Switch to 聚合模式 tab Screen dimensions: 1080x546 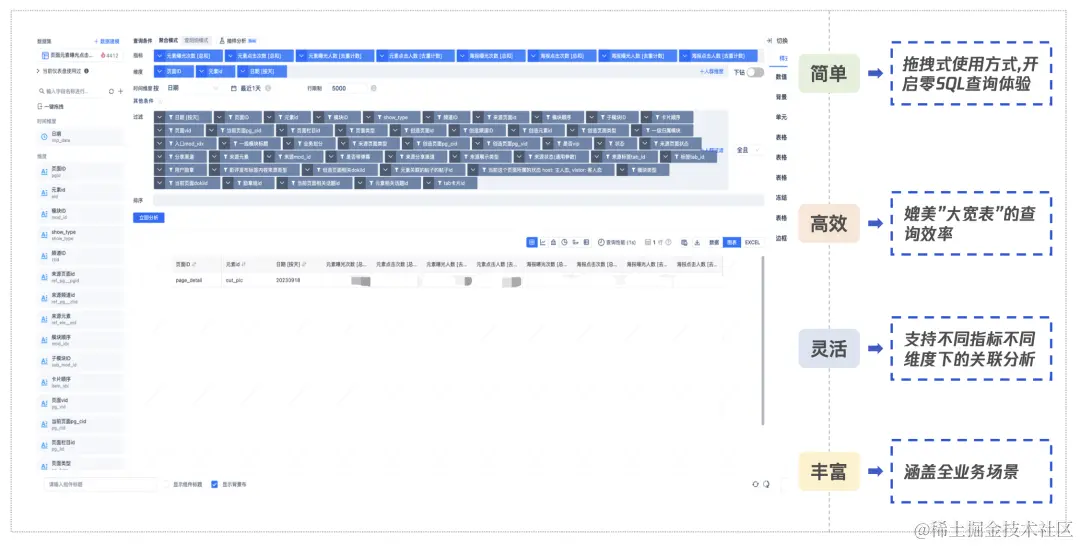pyautogui.click(x=168, y=41)
